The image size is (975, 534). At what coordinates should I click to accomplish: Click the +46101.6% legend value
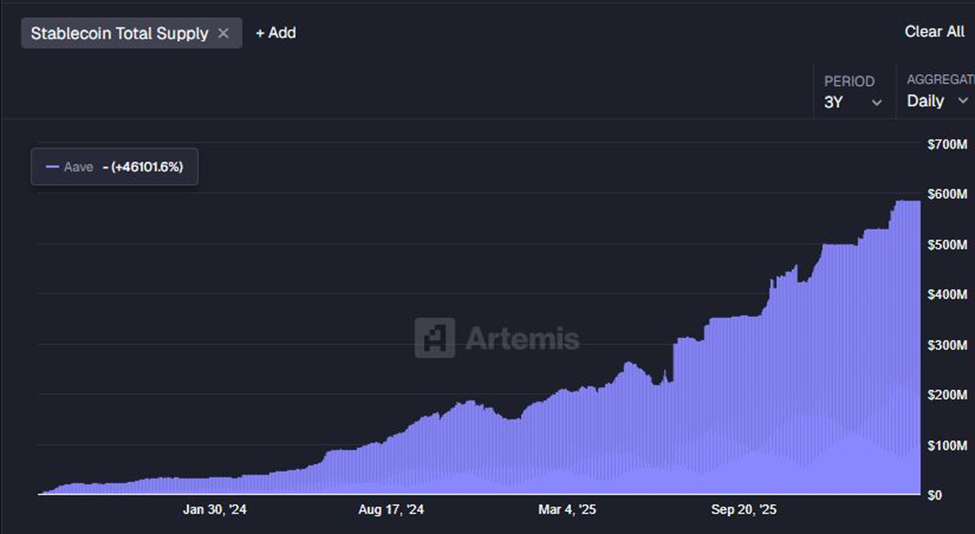tap(147, 167)
